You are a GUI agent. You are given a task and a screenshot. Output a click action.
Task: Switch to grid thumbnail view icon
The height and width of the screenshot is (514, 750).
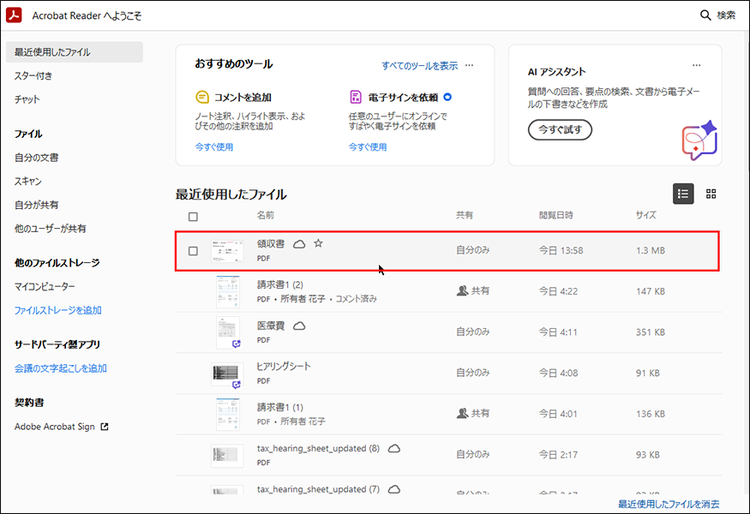click(x=711, y=194)
